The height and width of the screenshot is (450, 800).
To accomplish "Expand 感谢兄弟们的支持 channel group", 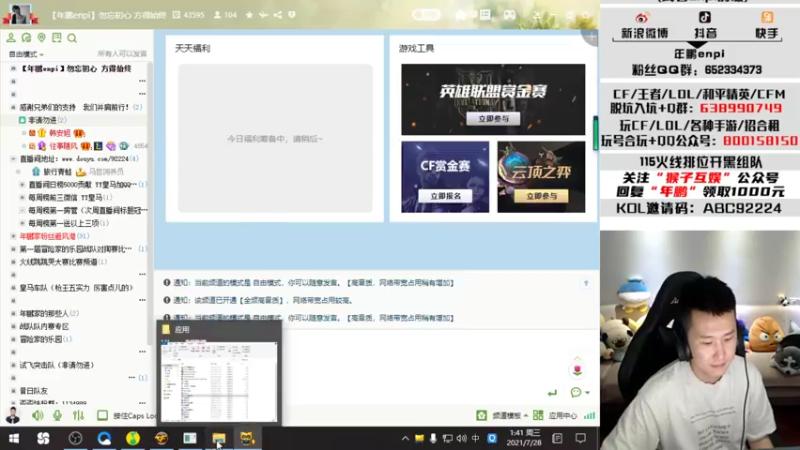I will click(13, 107).
